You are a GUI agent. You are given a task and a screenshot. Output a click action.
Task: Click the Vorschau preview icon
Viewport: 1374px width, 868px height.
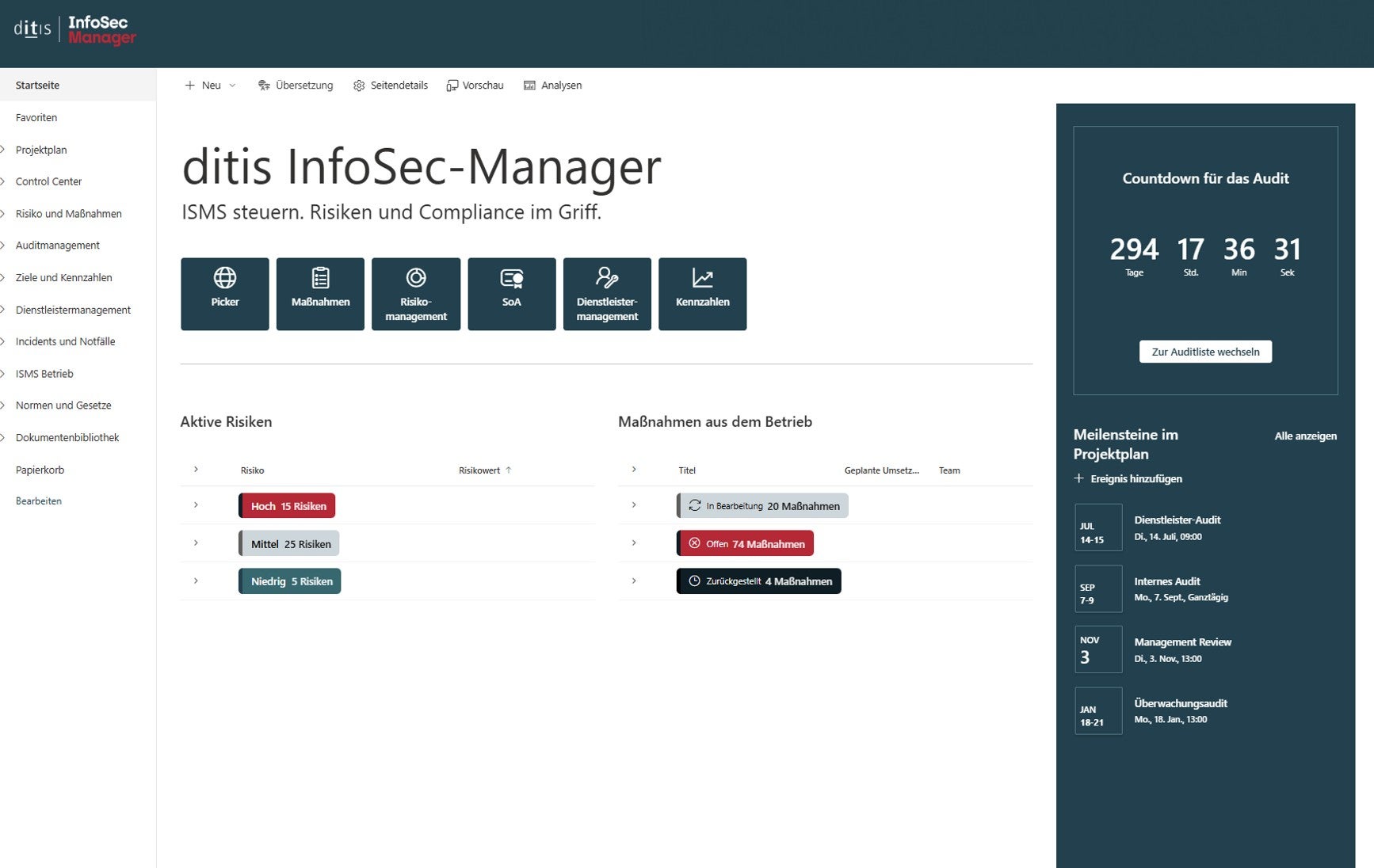(452, 86)
